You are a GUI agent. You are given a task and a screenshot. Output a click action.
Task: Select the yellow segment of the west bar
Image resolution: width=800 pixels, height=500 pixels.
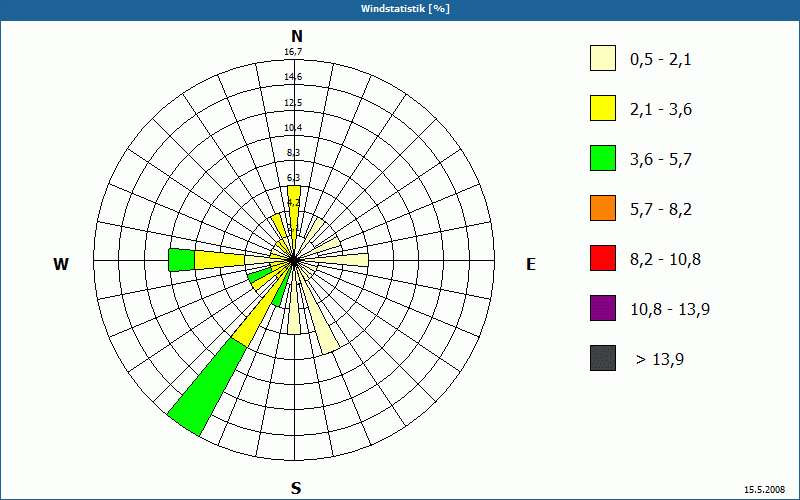point(219,260)
